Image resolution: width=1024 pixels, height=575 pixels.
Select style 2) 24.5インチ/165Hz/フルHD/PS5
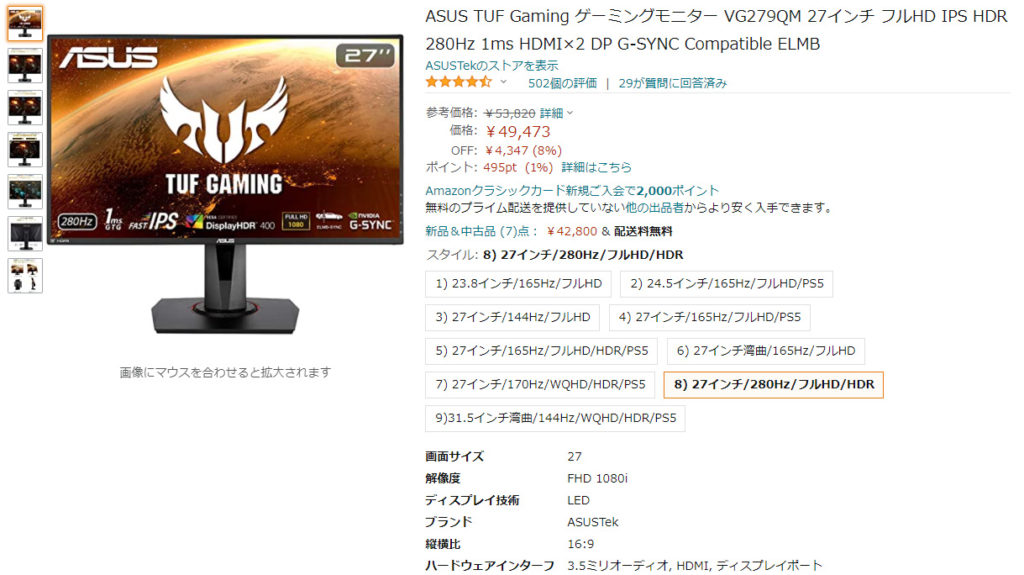(726, 284)
